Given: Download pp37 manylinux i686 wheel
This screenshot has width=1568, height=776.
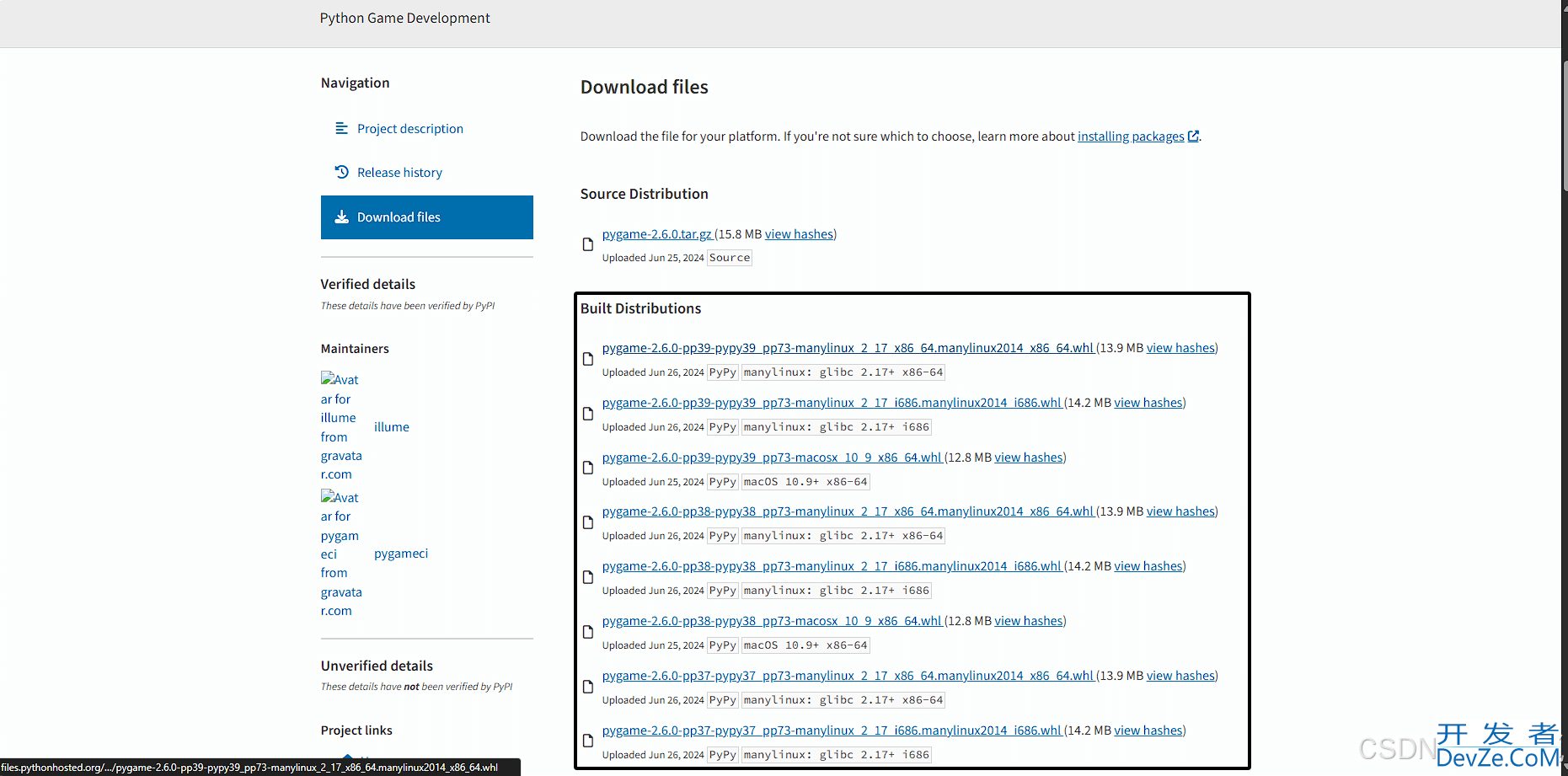Looking at the screenshot, I should [832, 731].
